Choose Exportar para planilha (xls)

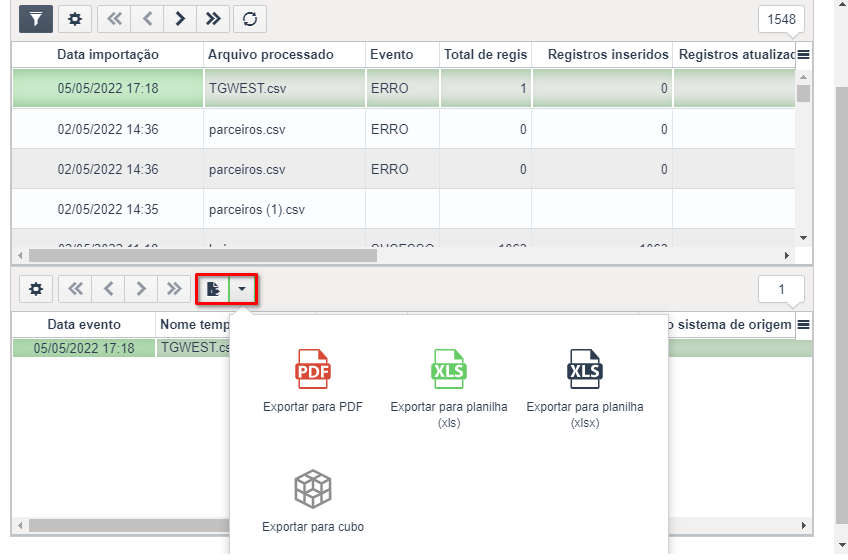(449, 389)
